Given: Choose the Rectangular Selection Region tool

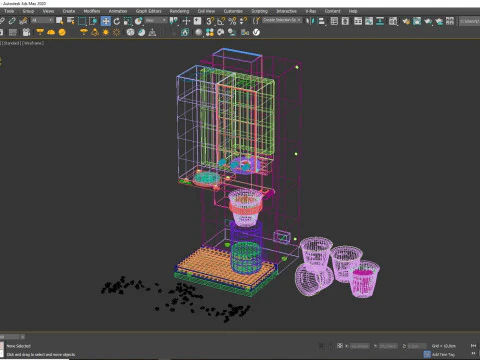Looking at the screenshot, I should [82, 21].
